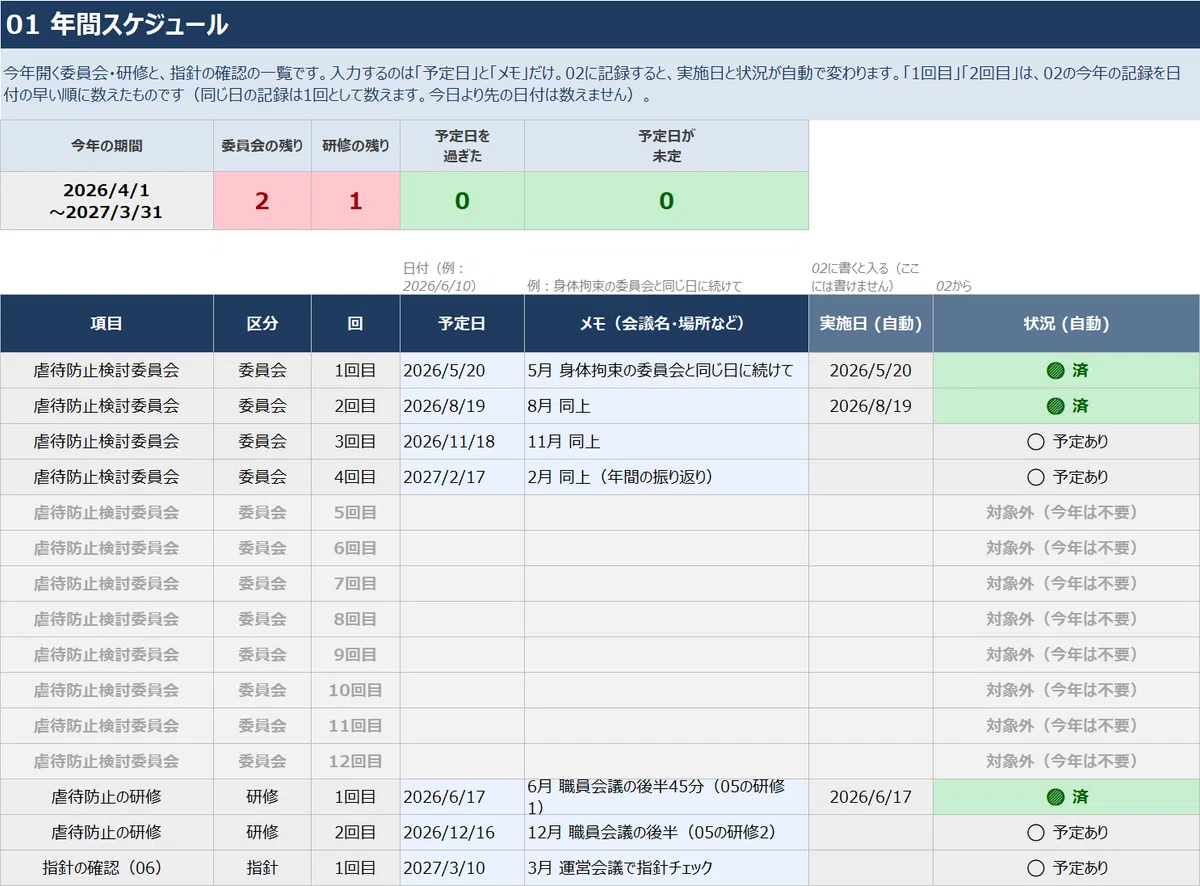Screen dimensions: 1200x886
Task: Click the 実施日 cell showing 2026/8/19
Action: 871,406
